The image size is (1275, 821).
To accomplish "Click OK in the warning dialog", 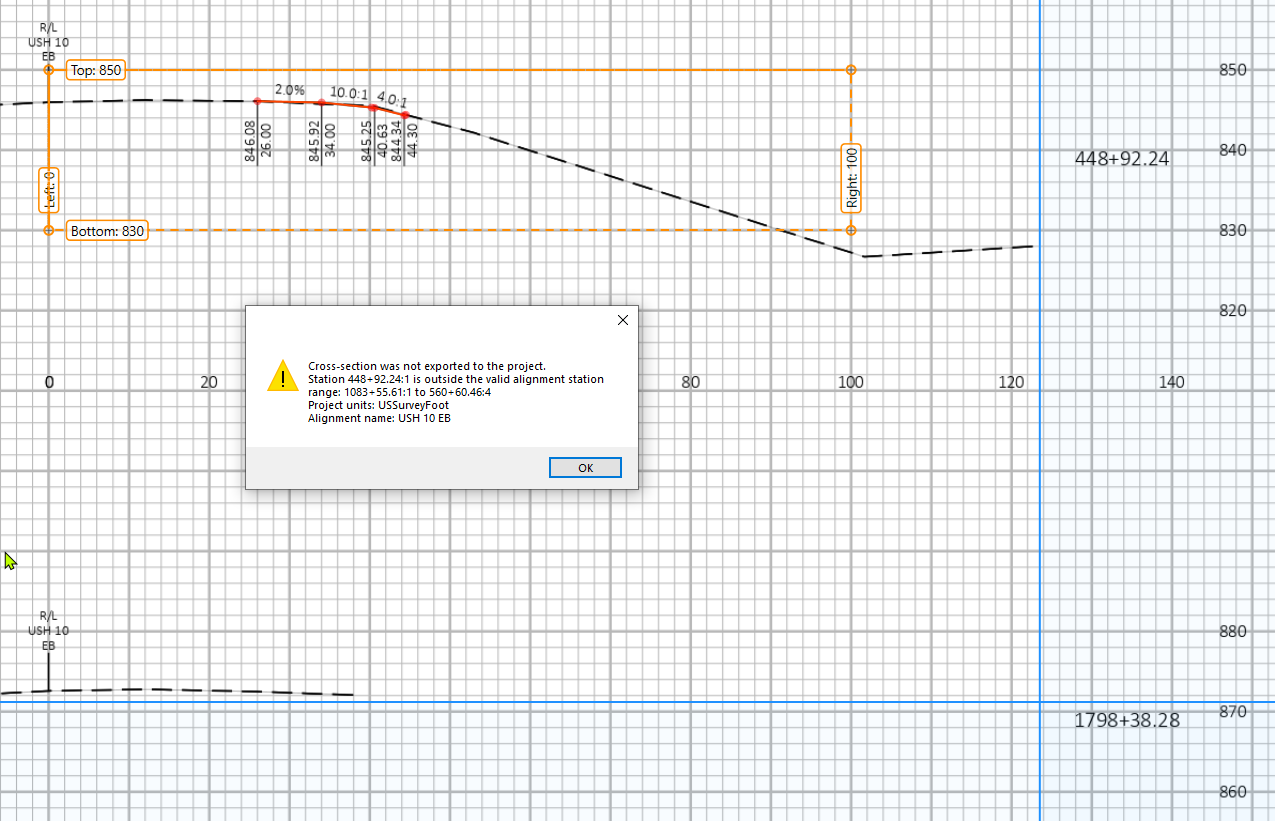I will [585, 468].
